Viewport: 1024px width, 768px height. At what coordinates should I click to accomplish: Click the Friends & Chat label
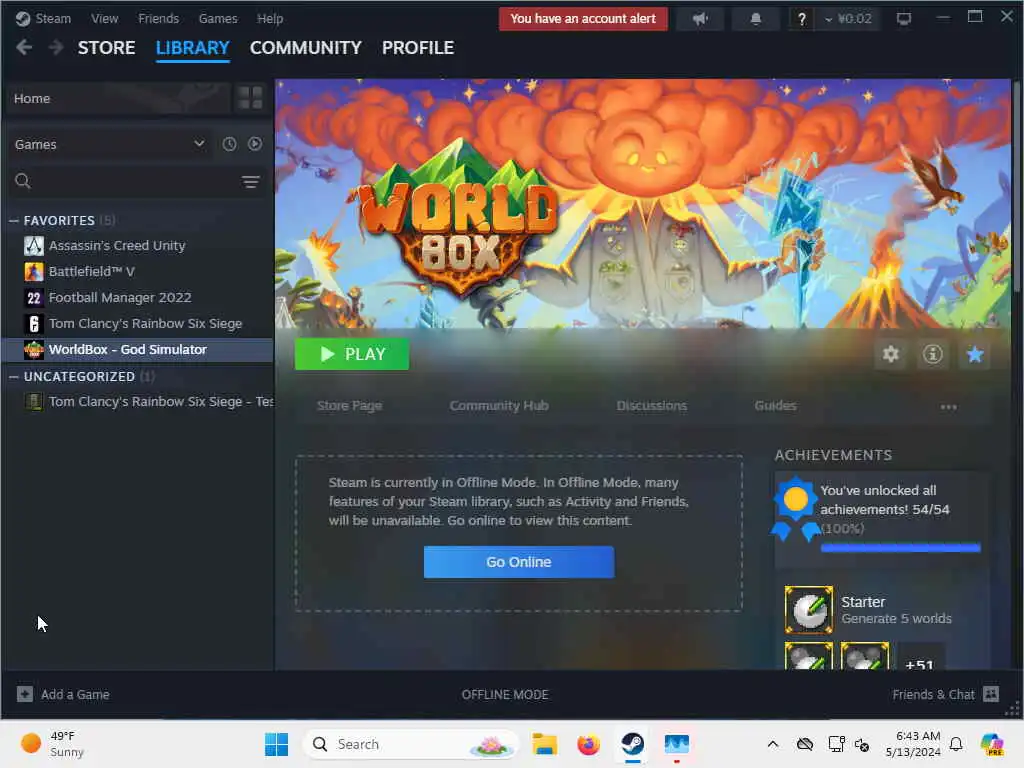point(933,694)
